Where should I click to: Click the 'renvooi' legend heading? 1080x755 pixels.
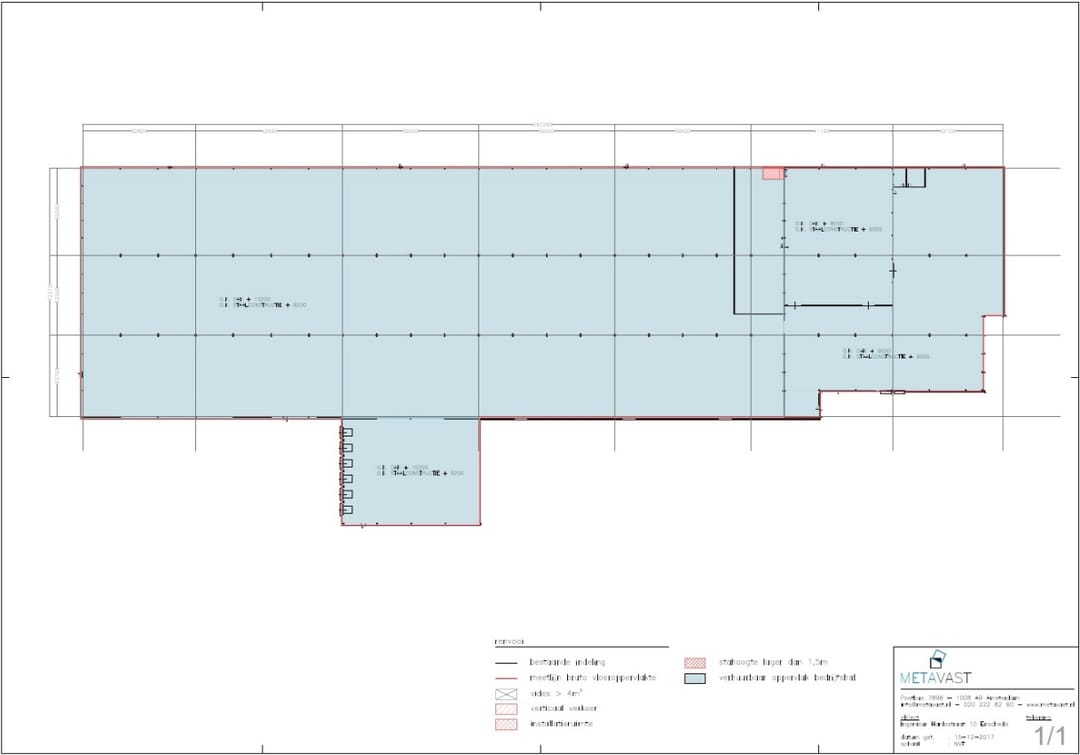point(509,642)
